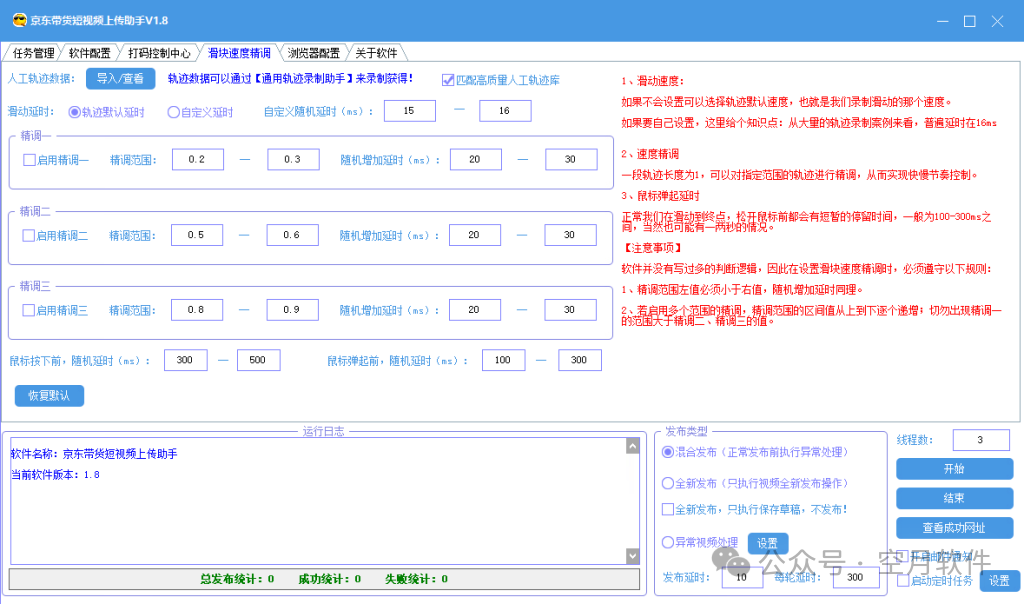The image size is (1024, 604).
Task: Click mouse-down delay field 500
Action: (x=259, y=360)
